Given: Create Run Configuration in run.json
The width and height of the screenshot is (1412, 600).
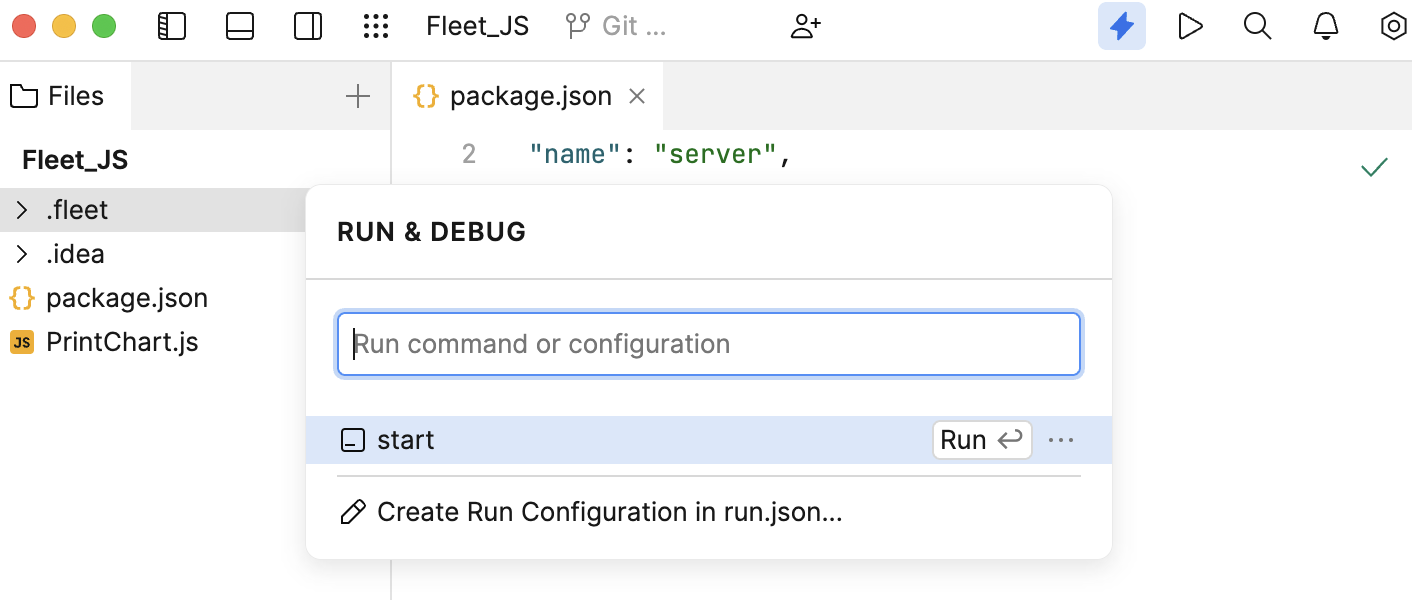Looking at the screenshot, I should [608, 511].
